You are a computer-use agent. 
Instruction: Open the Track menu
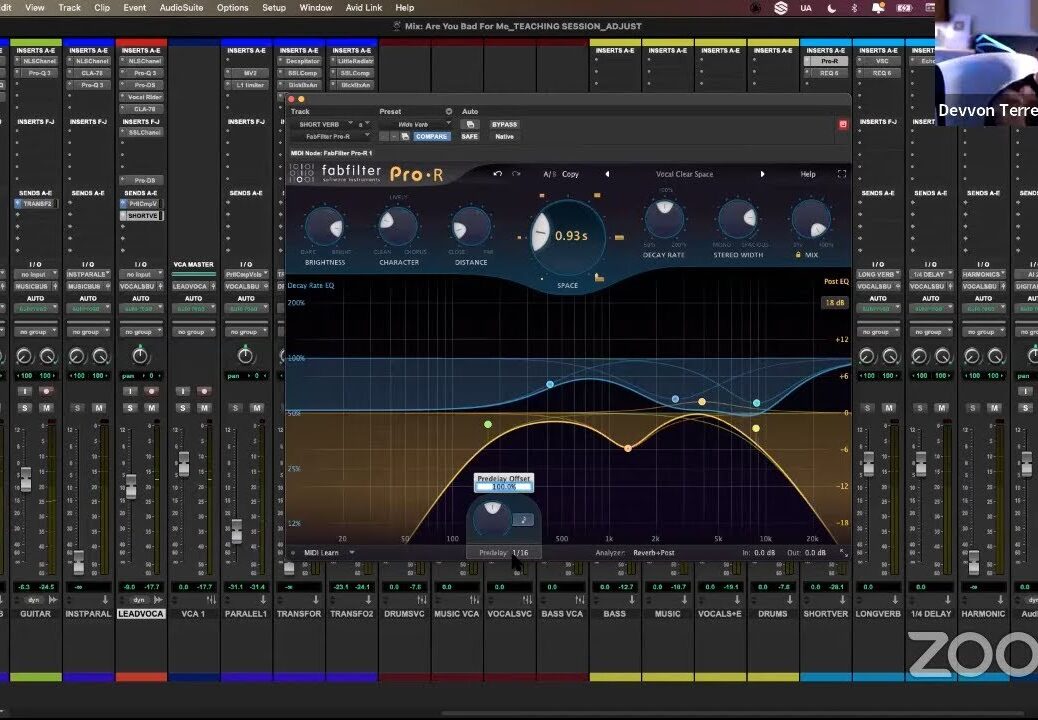tap(70, 8)
